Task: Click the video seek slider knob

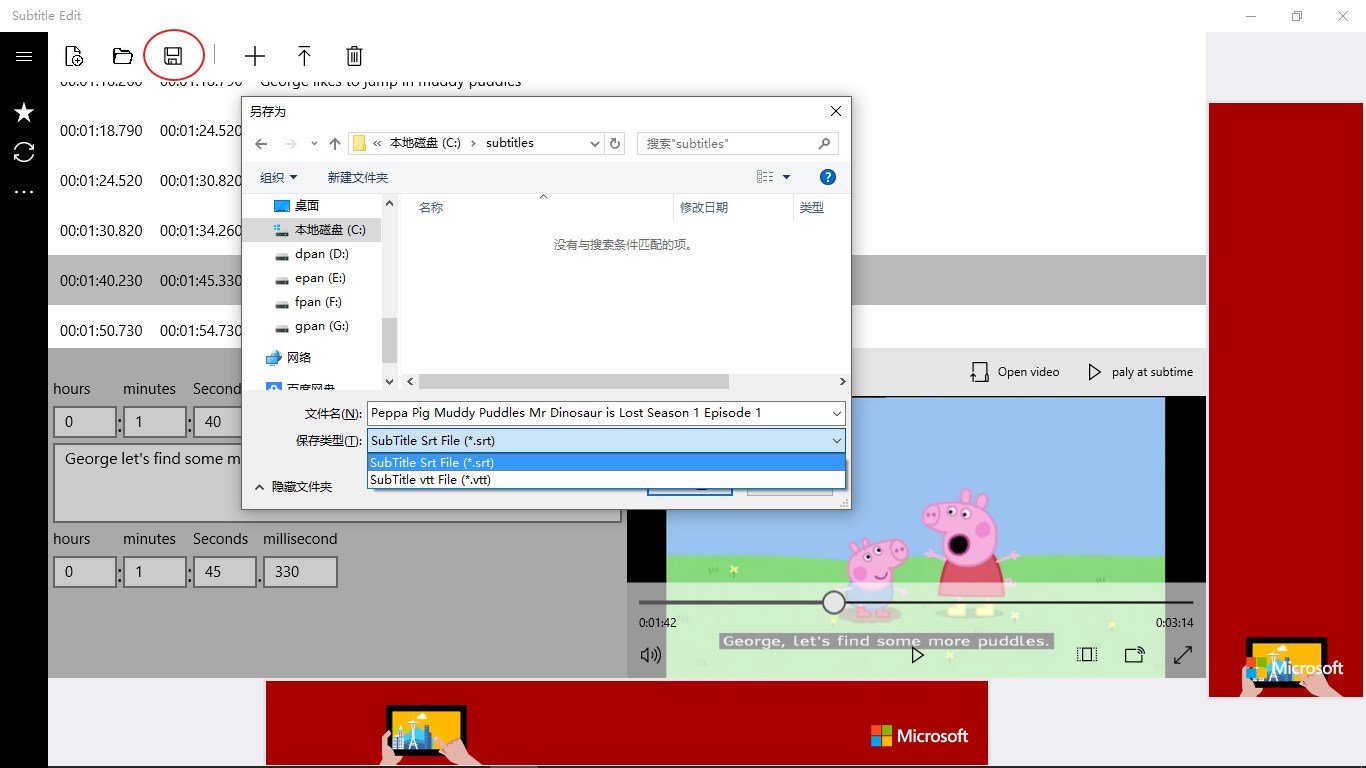Action: (834, 602)
